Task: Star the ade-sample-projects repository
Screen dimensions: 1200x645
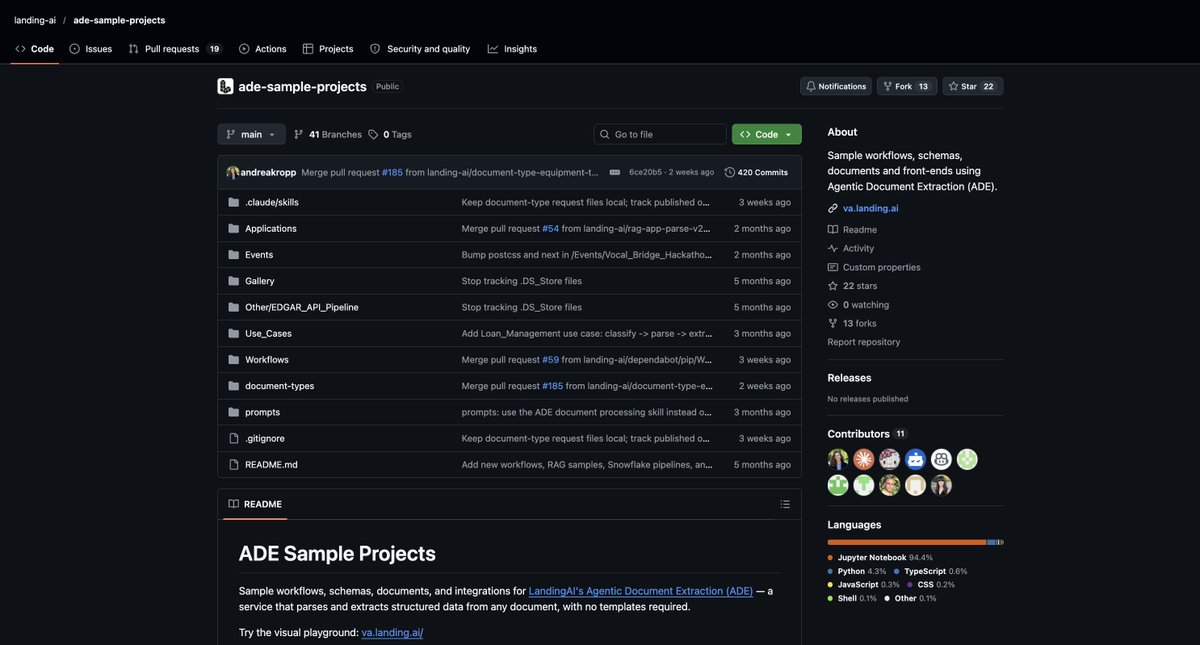Action: pos(972,86)
